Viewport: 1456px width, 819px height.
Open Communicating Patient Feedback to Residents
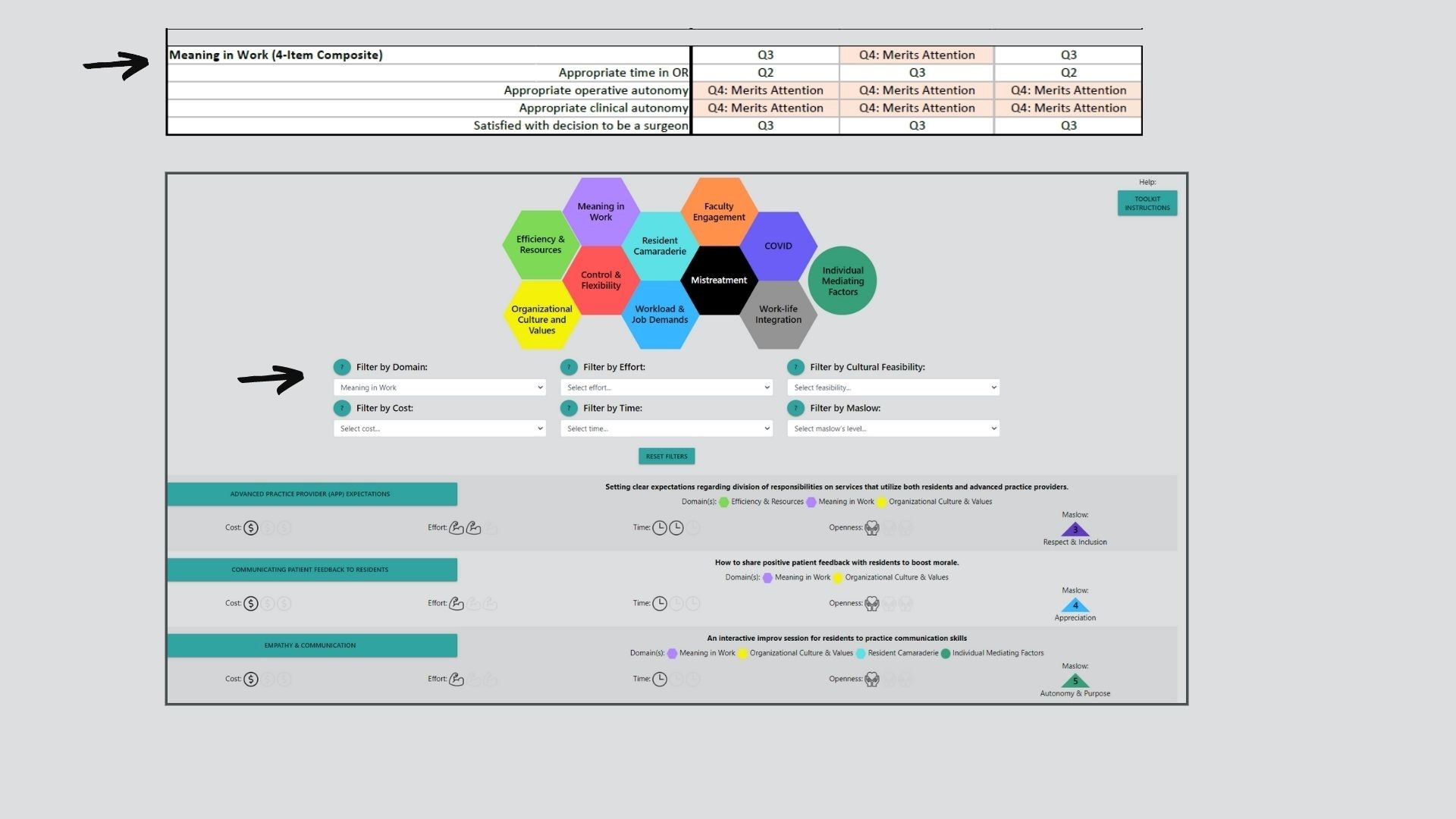[312, 570]
